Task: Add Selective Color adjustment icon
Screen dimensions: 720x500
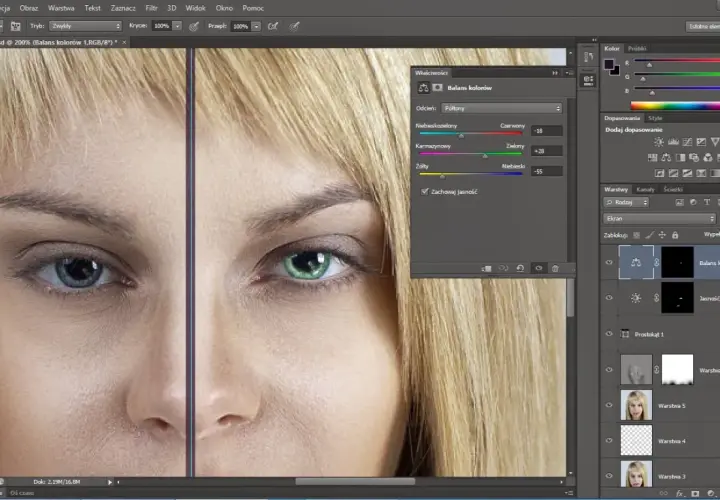Action: (701, 173)
